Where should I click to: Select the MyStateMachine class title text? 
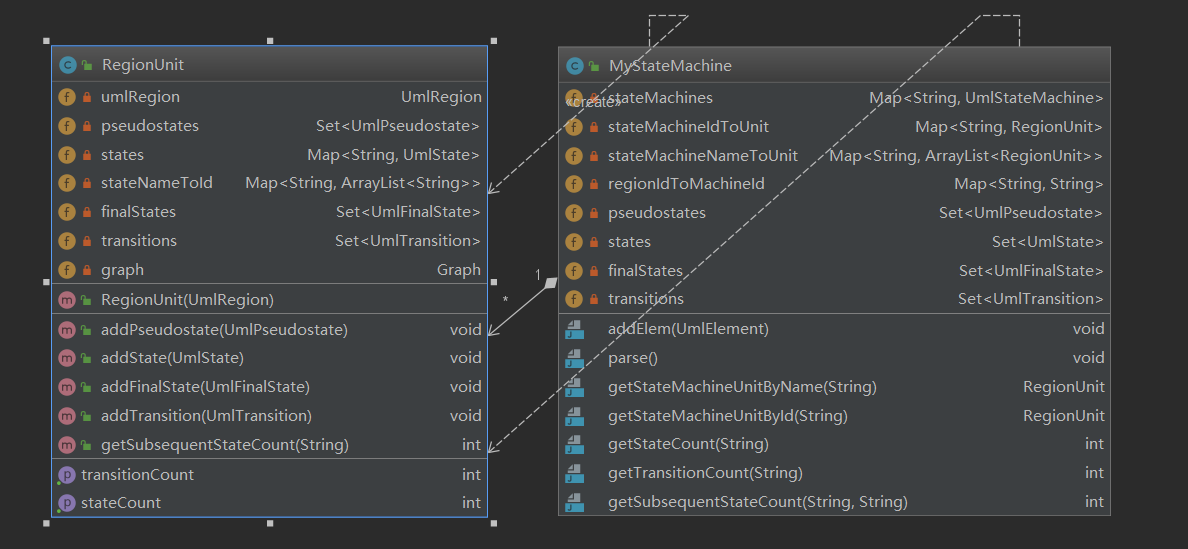coord(671,66)
